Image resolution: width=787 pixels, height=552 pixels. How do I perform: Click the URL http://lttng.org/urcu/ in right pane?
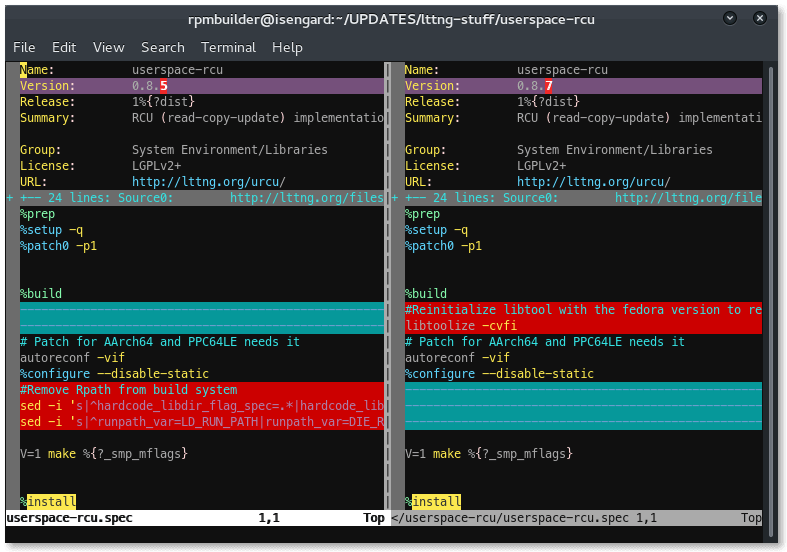tap(594, 182)
